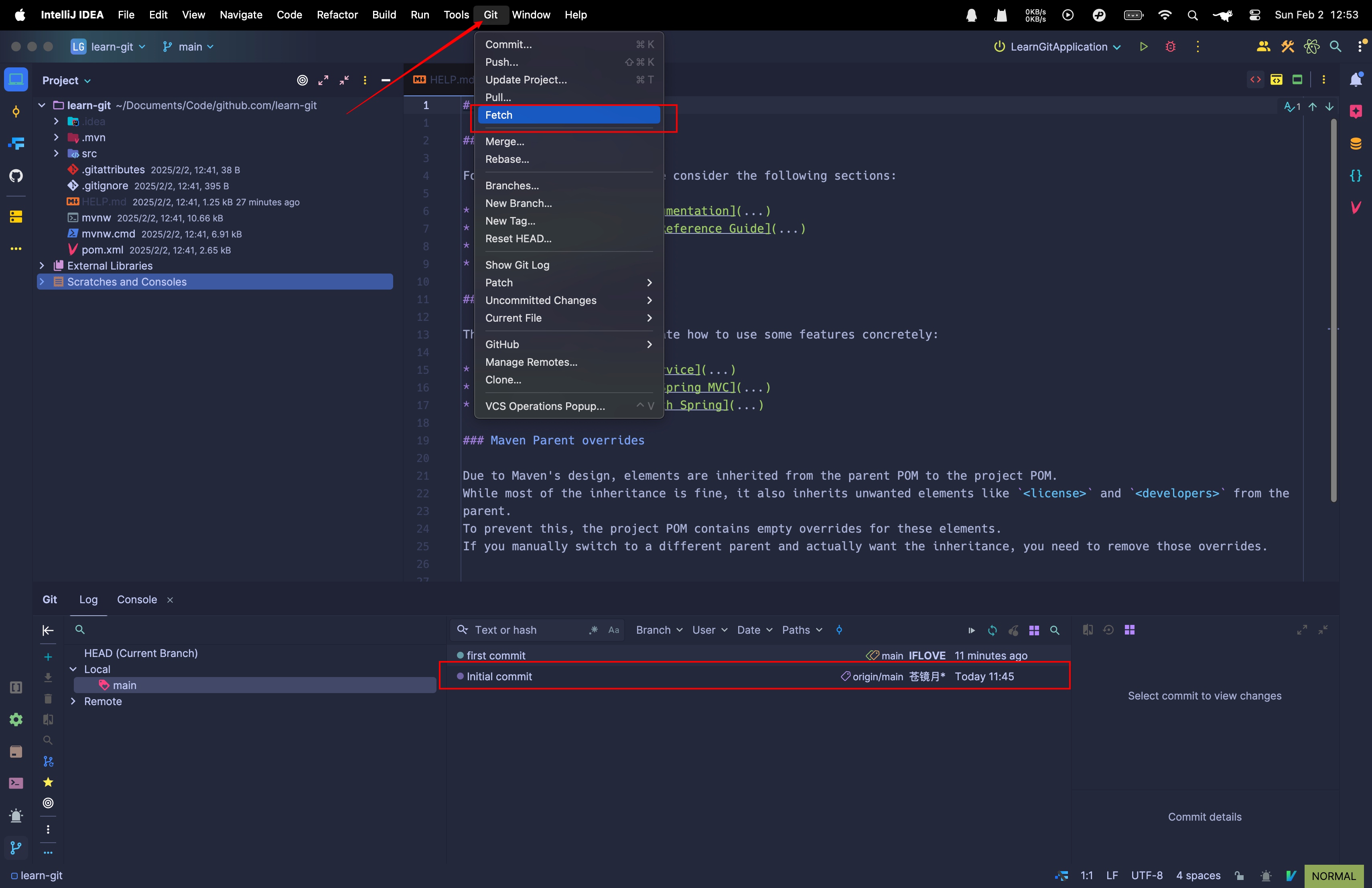Click Go to hash/branch/tag search icon
The width and height of the screenshot is (1372, 888).
1054,630
